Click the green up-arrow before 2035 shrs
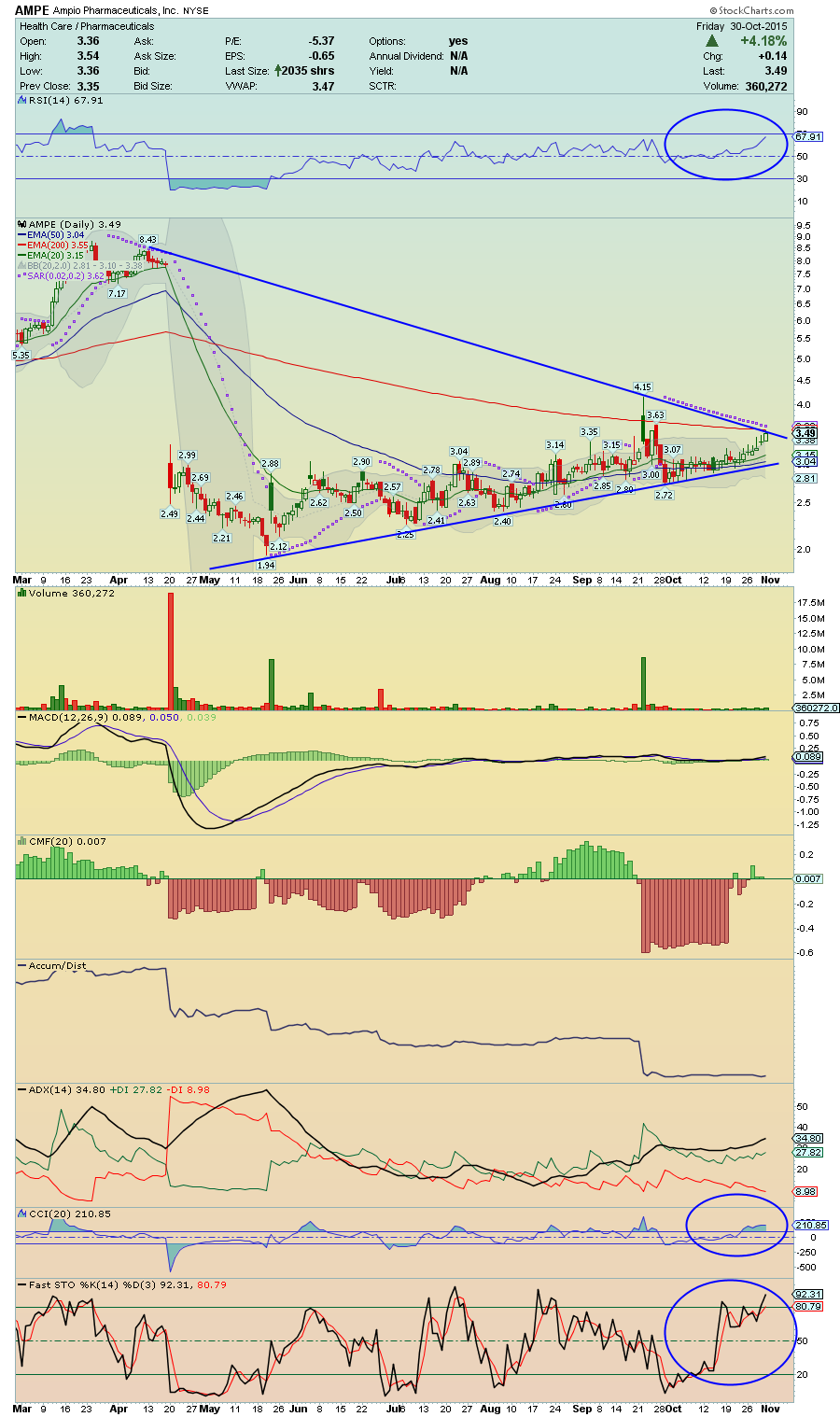Image resolution: width=840 pixels, height=1417 pixels. pos(278,71)
